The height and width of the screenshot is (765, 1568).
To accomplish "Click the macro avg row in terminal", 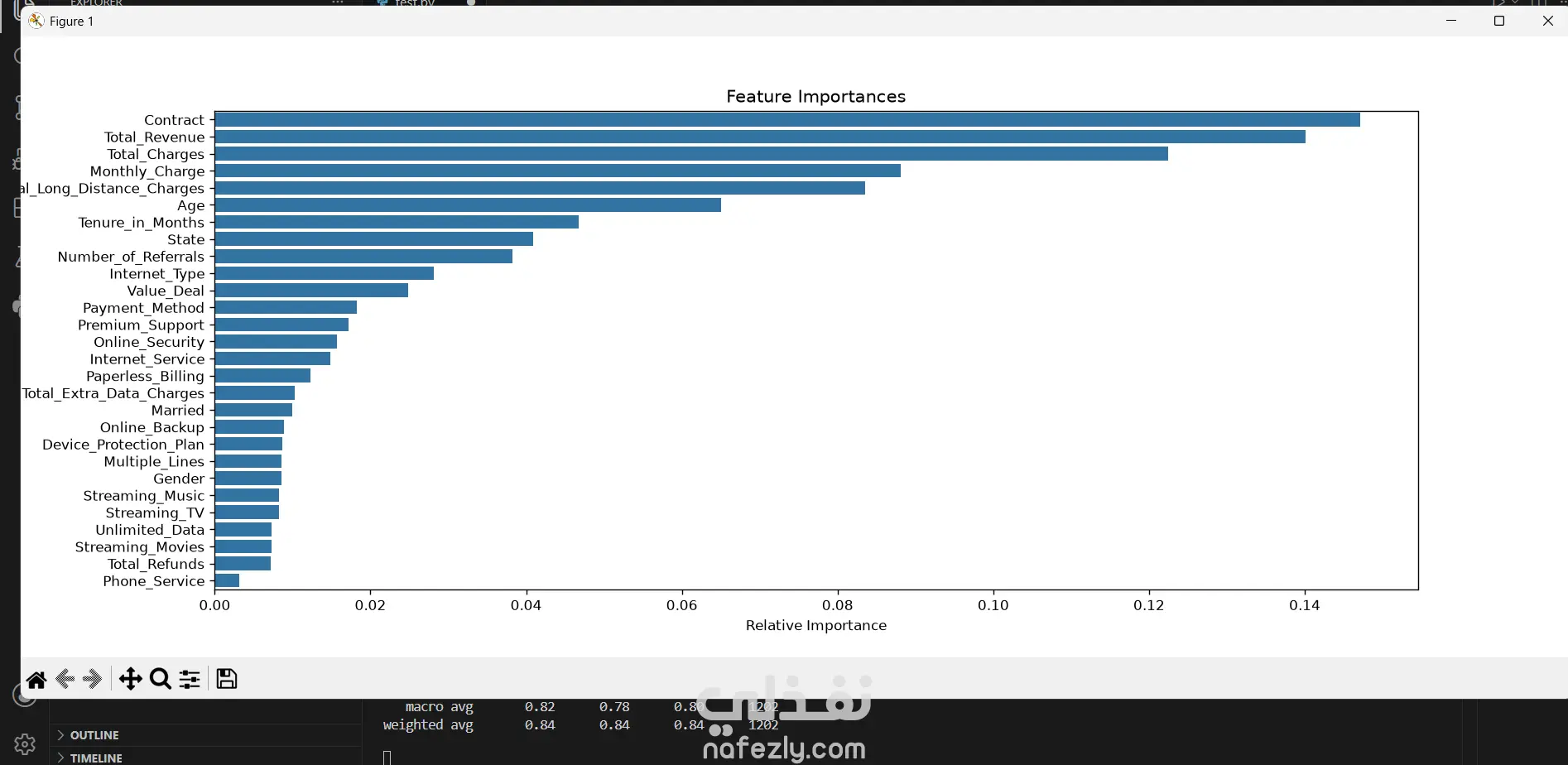I will pyautogui.click(x=593, y=707).
